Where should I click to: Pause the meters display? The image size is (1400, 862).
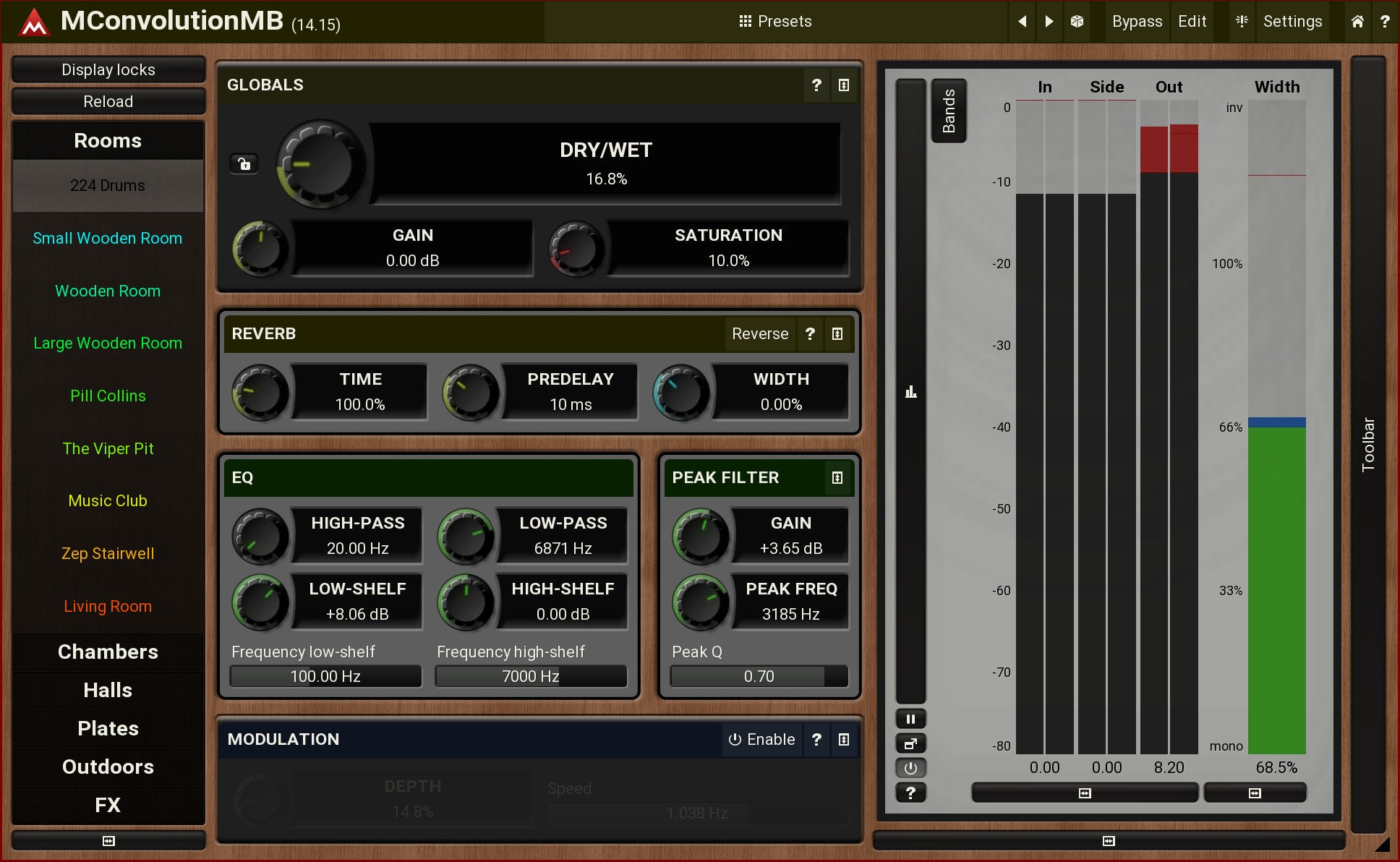point(910,719)
